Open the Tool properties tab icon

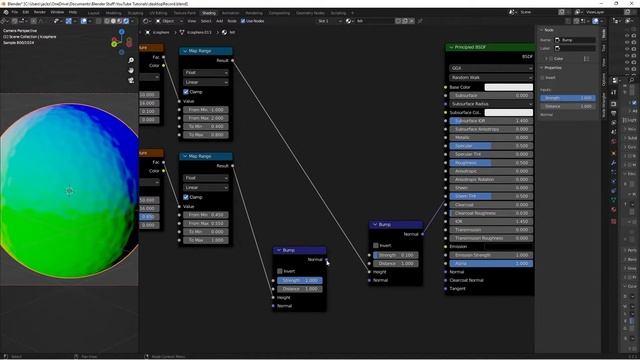click(x=613, y=93)
